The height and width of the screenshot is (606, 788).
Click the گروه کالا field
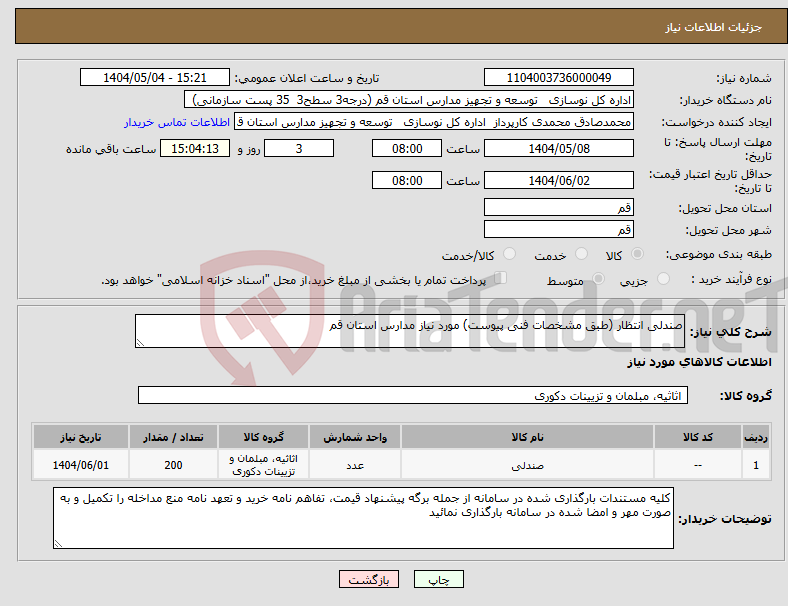pyautogui.click(x=413, y=395)
